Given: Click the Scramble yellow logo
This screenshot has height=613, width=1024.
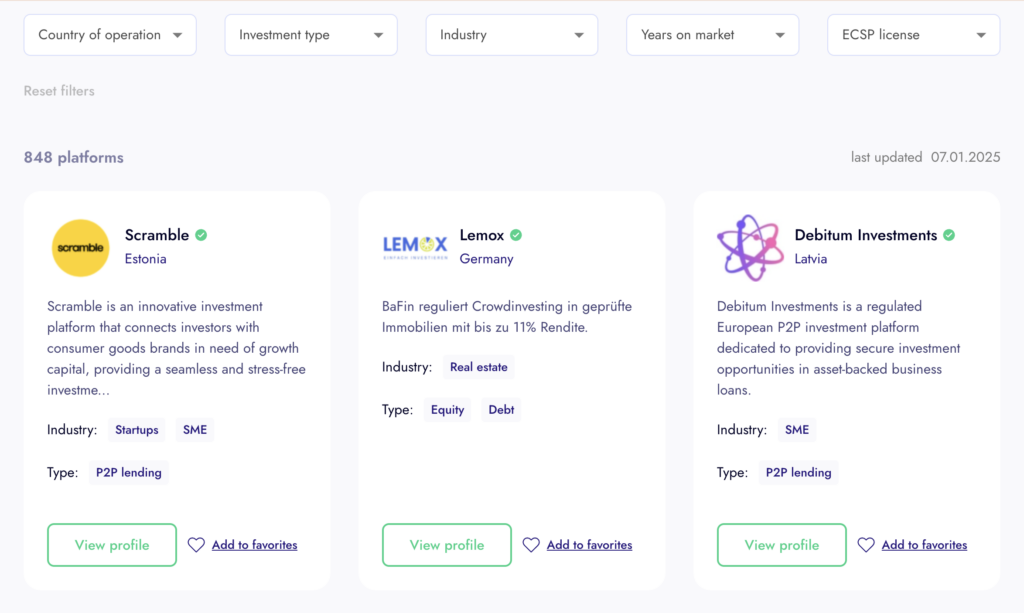Looking at the screenshot, I should [x=80, y=248].
